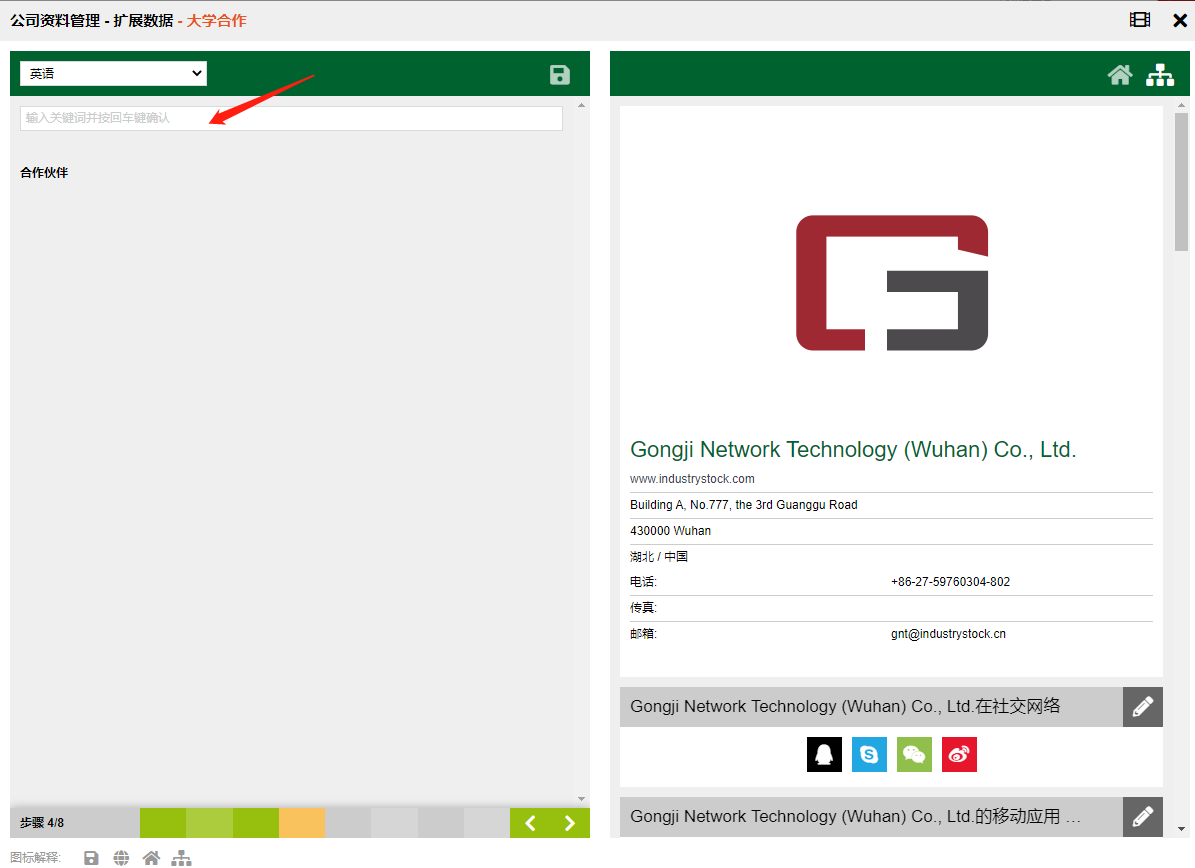Screen dimensions: 1195x868
Task: Click the sitemap icon in the right green header
Action: coord(1160,75)
